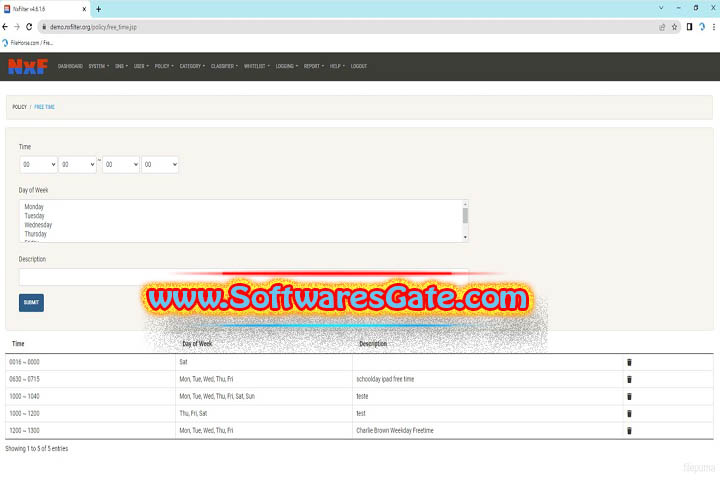Expand the DNS menu
The image size is (720, 480).
121,66
